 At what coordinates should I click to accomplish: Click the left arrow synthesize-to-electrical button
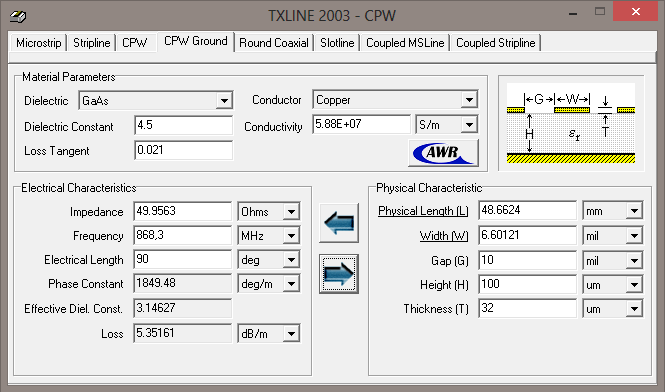pyautogui.click(x=339, y=223)
